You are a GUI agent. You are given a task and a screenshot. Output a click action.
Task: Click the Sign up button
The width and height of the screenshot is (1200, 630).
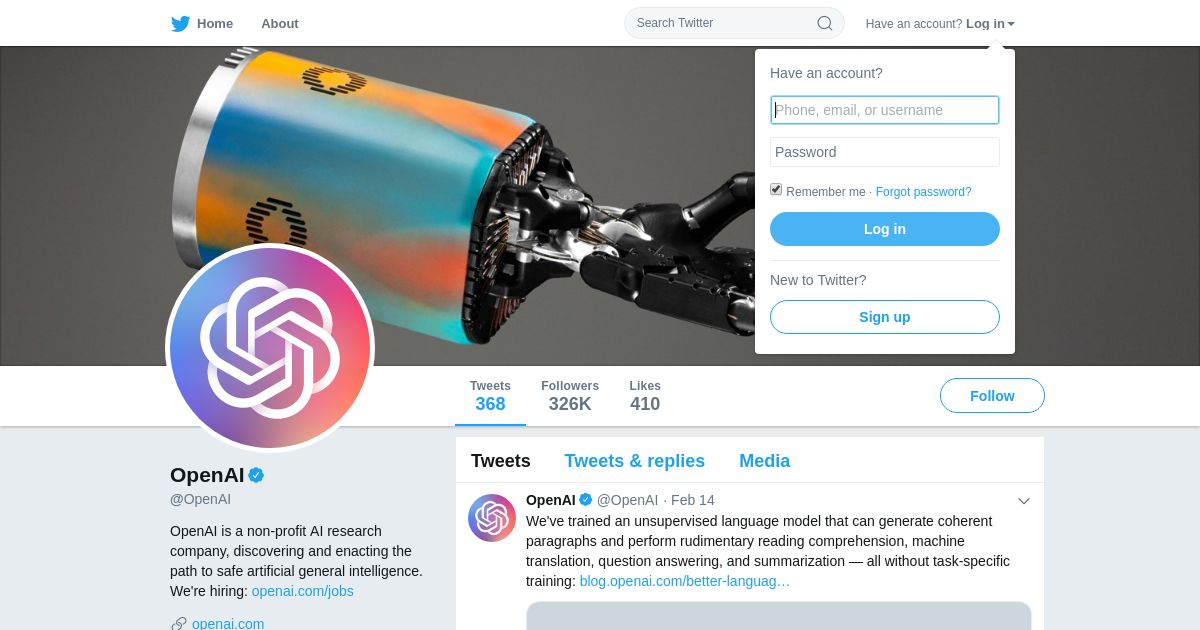click(885, 317)
